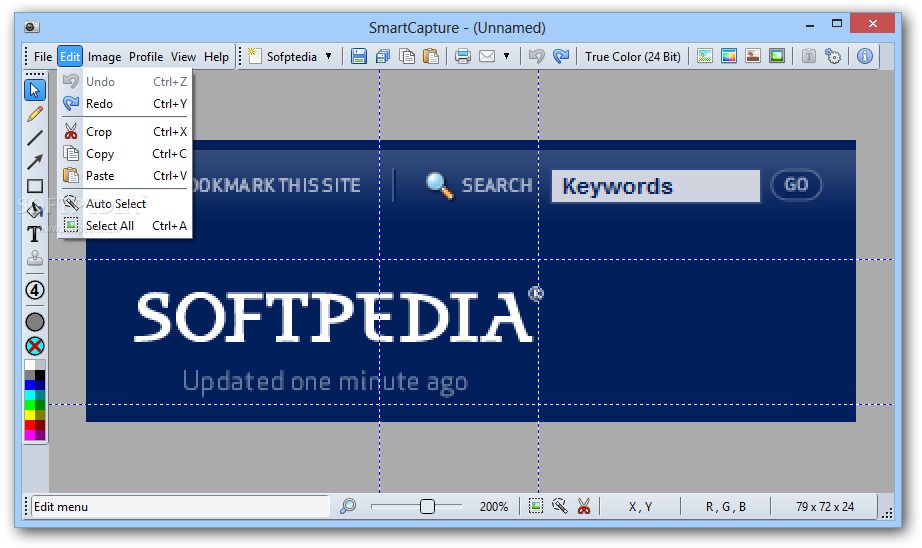Image resolution: width=922 pixels, height=548 pixels.
Task: Click the blue Info icon
Action: point(864,56)
